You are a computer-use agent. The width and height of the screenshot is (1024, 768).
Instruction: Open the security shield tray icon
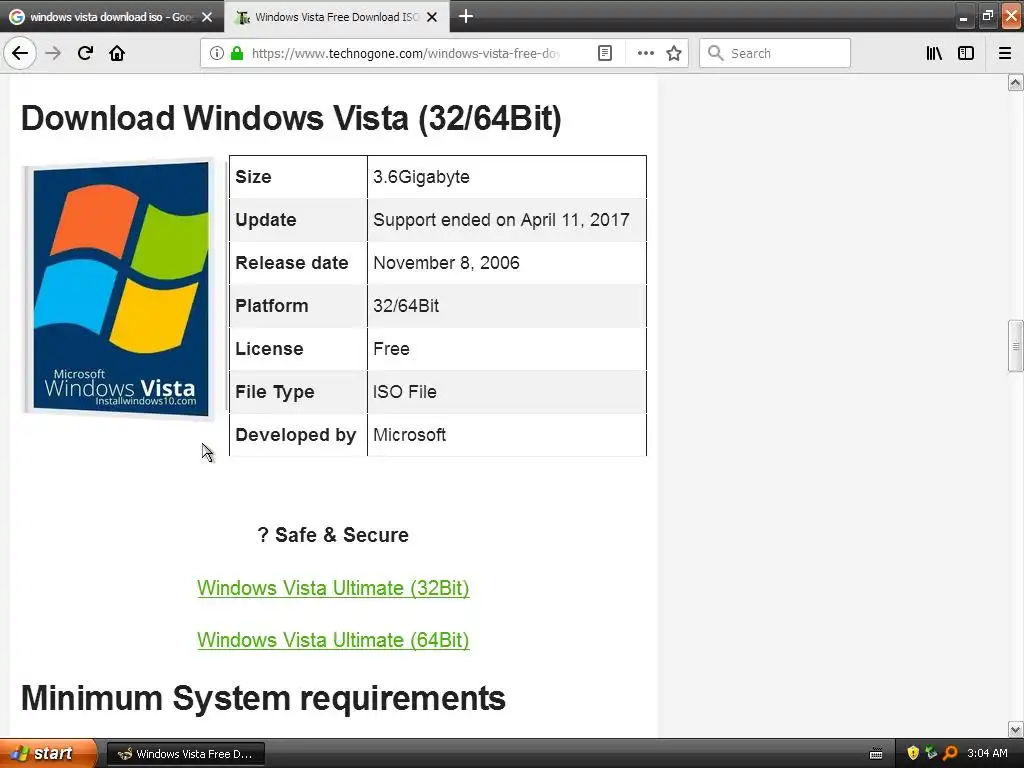pyautogui.click(x=913, y=753)
